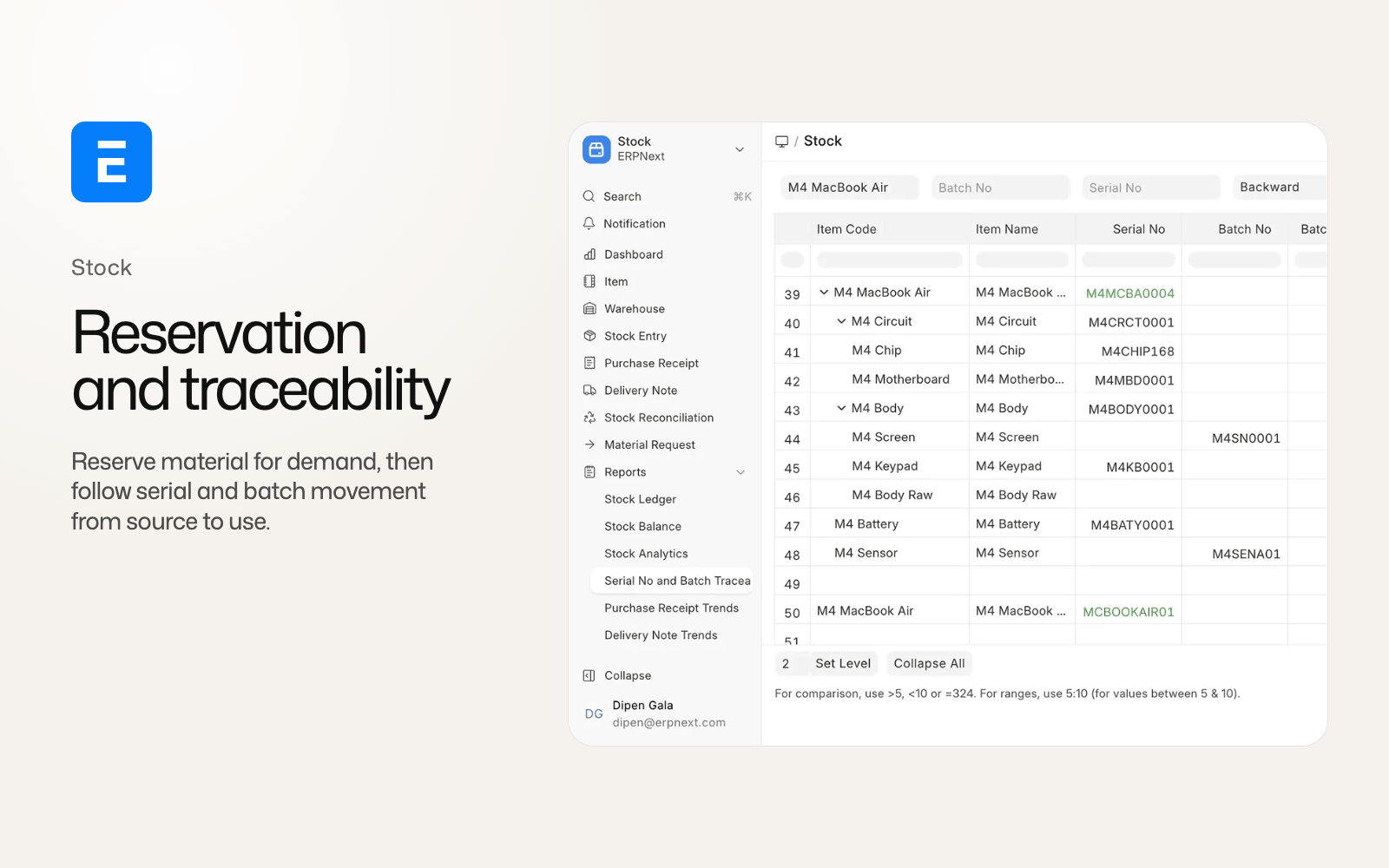
Task: Open the Backward traceability direction dropdown
Action: click(x=1280, y=187)
